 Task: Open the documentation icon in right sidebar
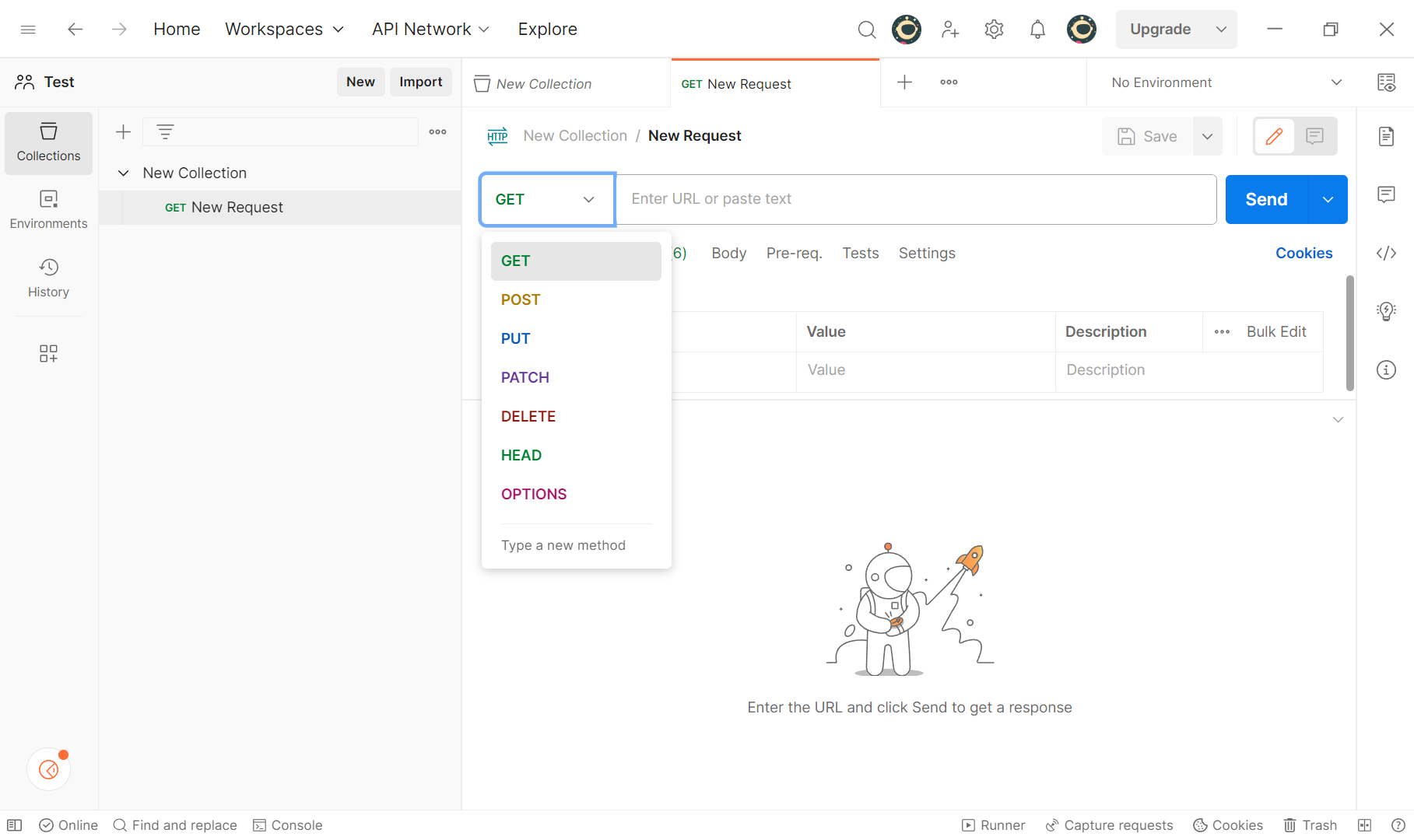[1386, 137]
